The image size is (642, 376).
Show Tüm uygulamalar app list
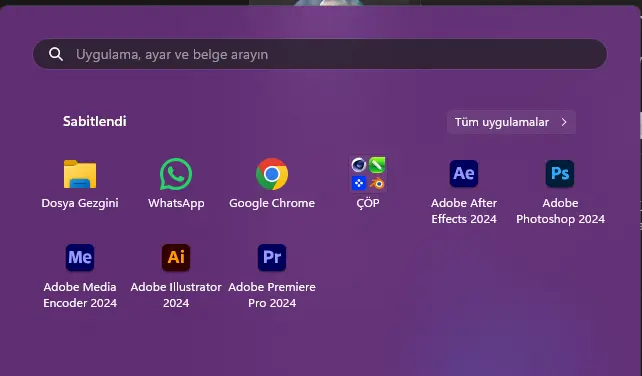pyautogui.click(x=511, y=122)
